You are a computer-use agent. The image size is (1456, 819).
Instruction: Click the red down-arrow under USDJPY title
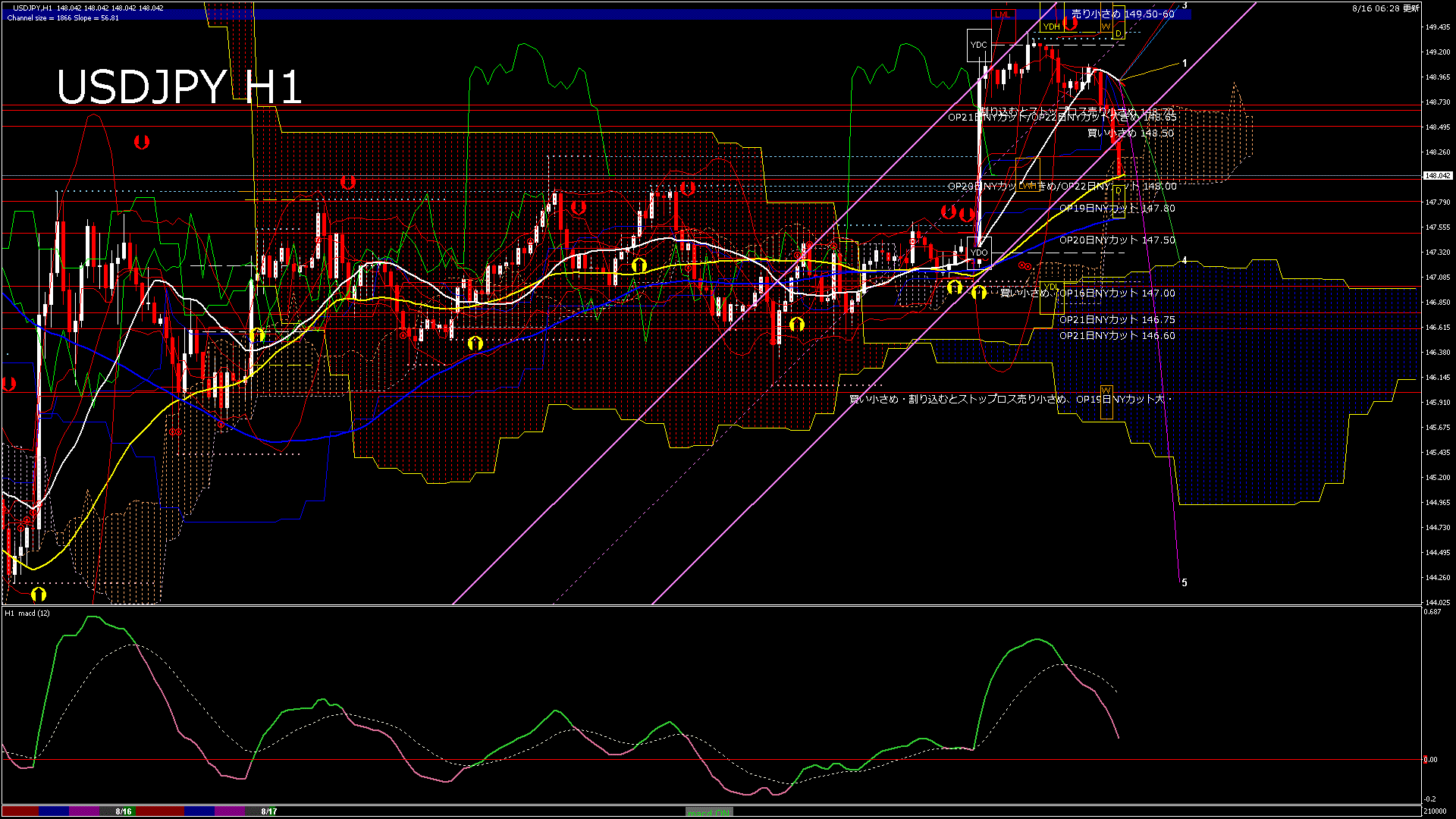(x=141, y=142)
